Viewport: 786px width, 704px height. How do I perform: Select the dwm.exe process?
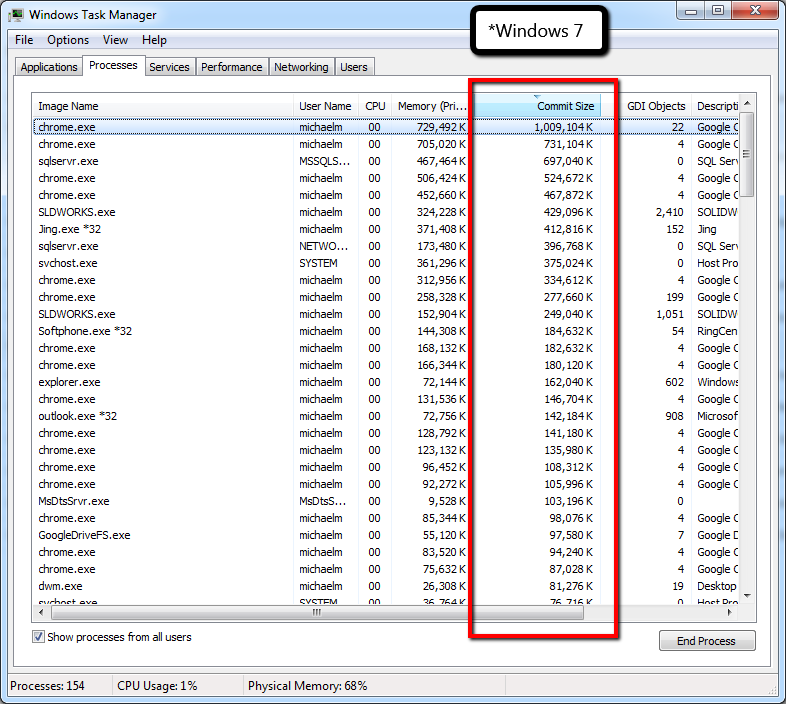click(386, 586)
